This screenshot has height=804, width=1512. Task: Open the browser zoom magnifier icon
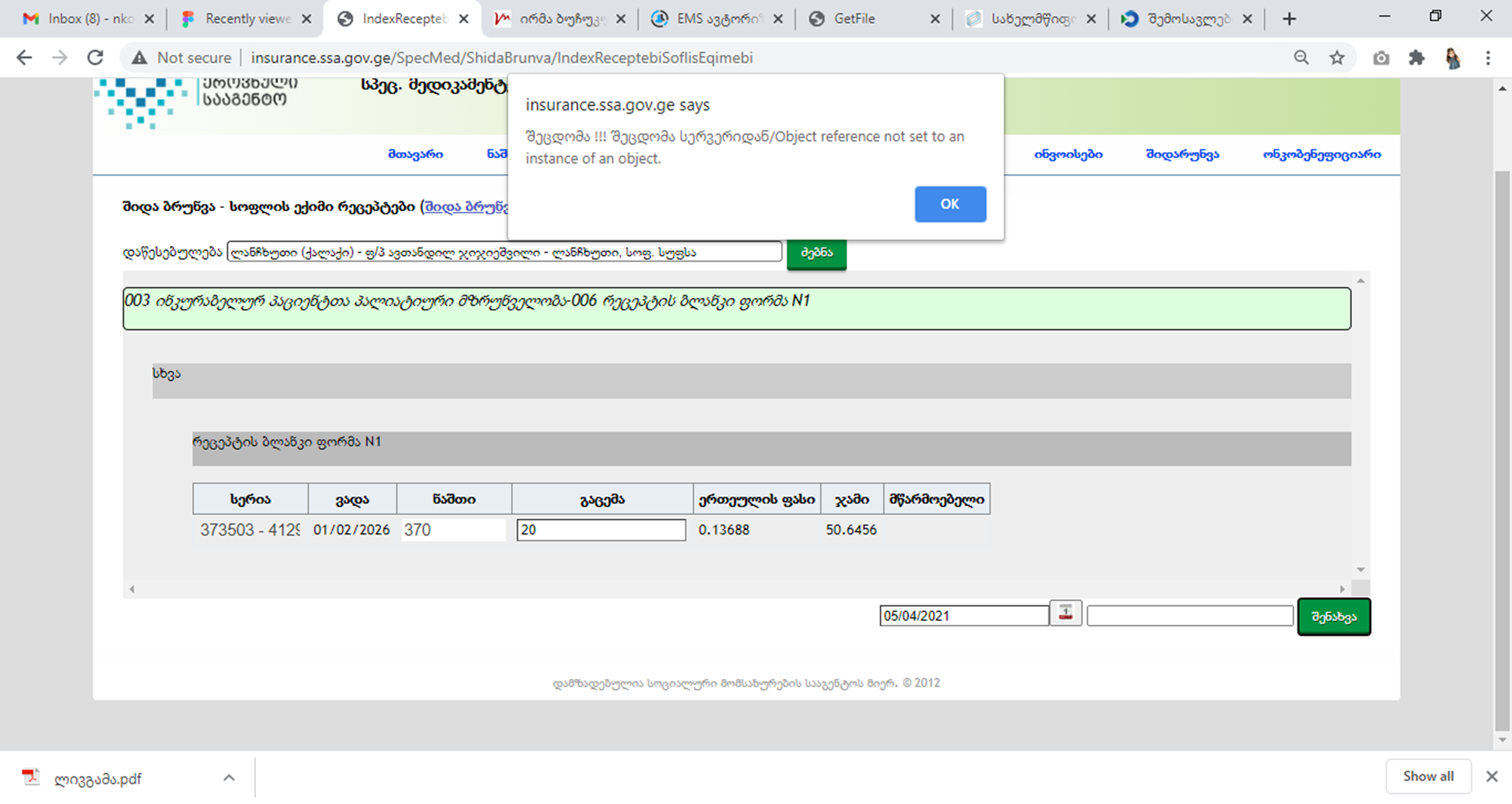pyautogui.click(x=1301, y=58)
